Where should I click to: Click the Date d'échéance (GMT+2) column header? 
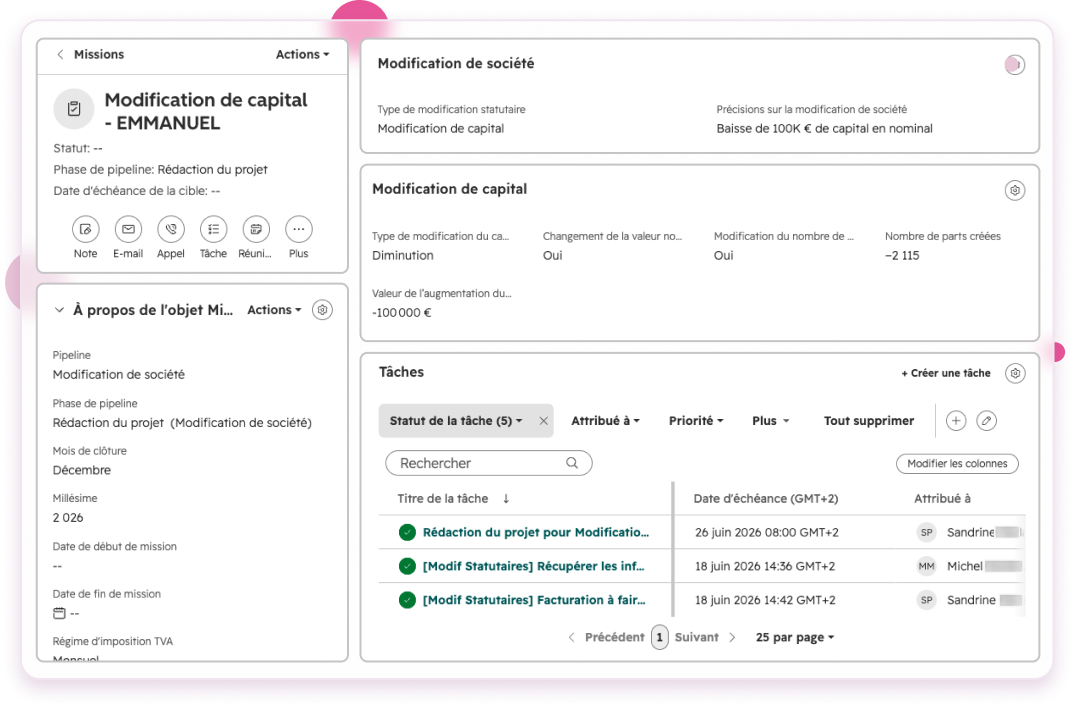click(766, 498)
